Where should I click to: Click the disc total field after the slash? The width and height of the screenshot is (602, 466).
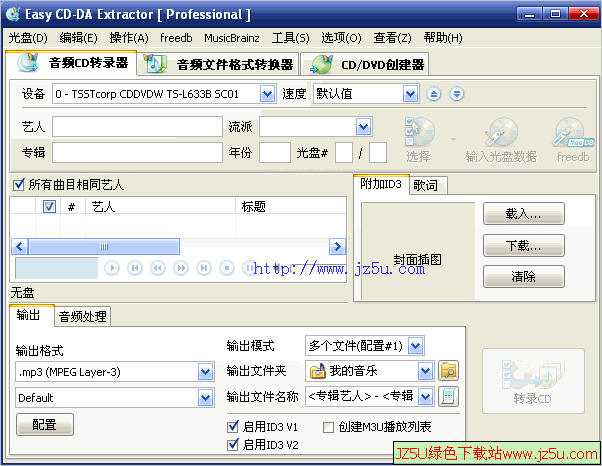pyautogui.click(x=378, y=152)
